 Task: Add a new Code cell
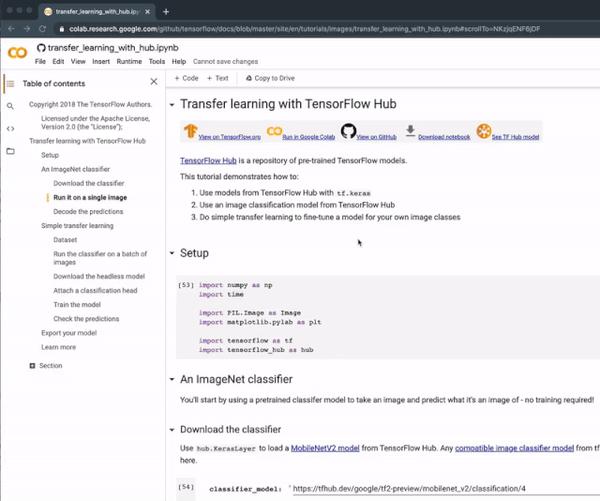[x=187, y=78]
